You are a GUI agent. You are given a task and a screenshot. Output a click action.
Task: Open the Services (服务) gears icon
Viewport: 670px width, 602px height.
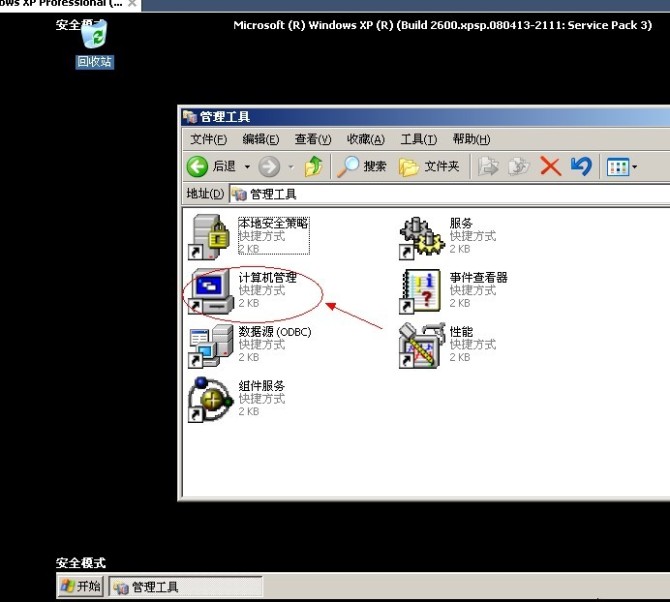click(421, 238)
